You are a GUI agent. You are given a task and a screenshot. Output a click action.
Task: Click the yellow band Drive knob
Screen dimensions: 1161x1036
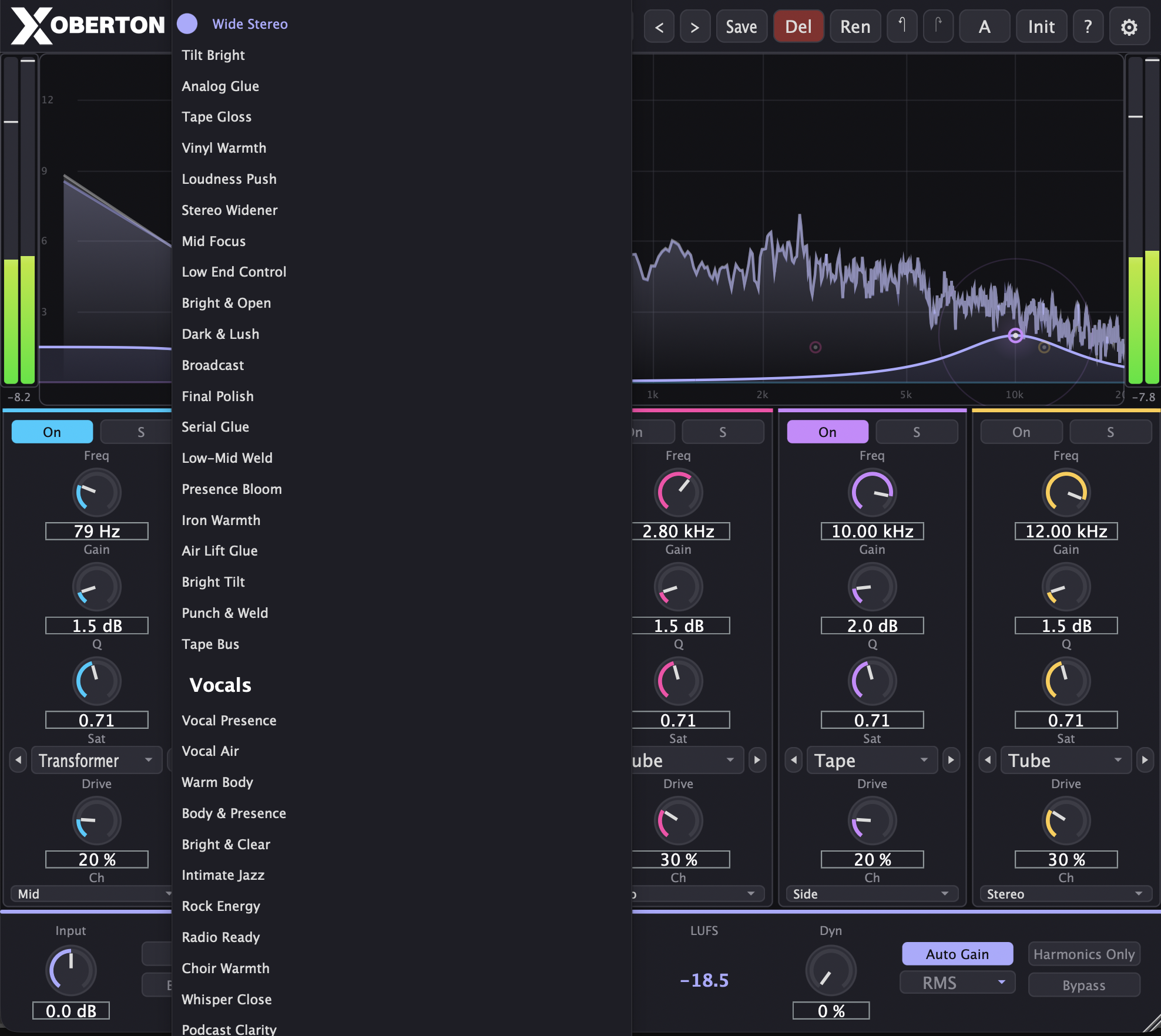click(x=1066, y=820)
